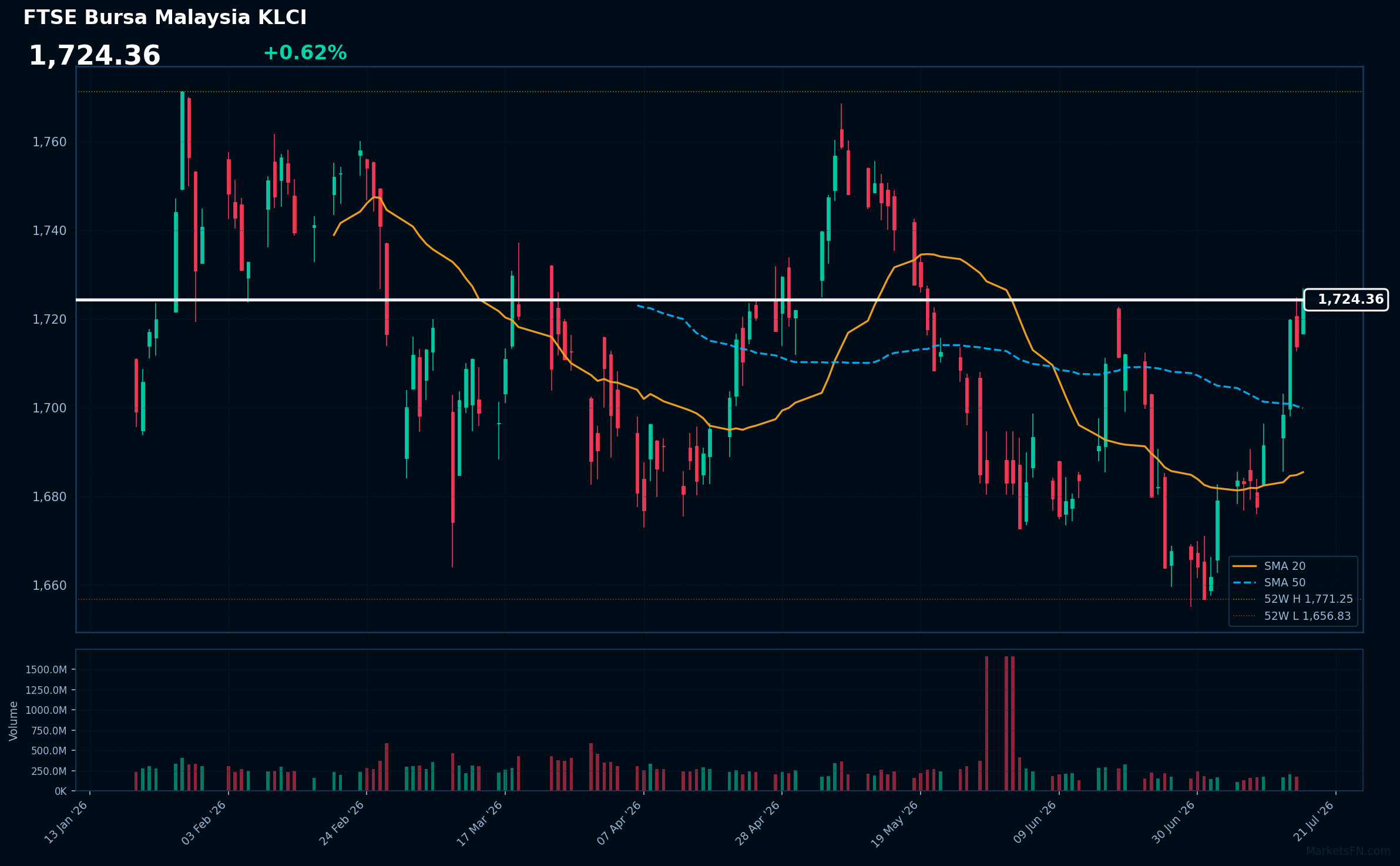
Task: Click the 1,700 price axis label
Action: pos(50,408)
